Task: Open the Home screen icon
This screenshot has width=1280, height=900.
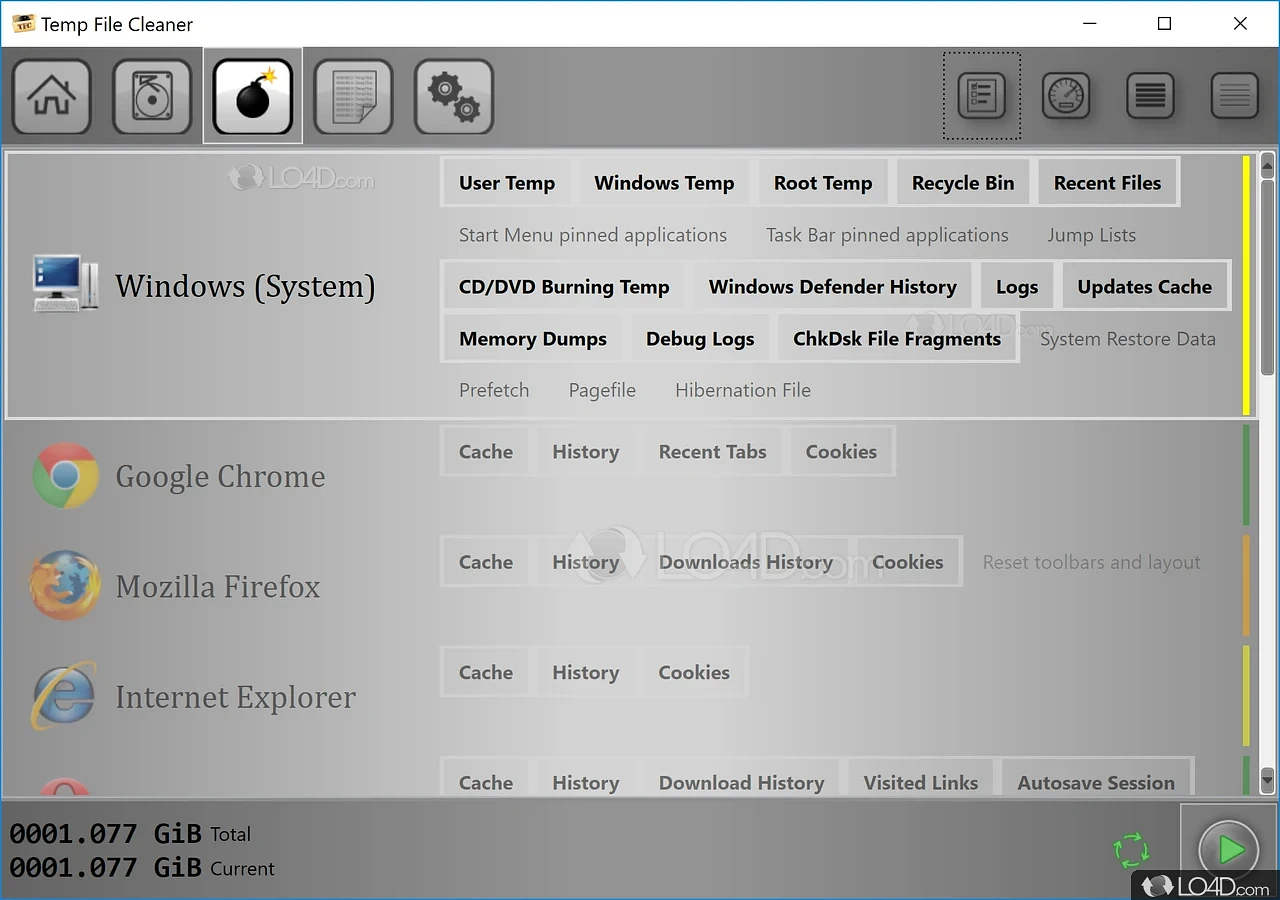Action: click(52, 97)
